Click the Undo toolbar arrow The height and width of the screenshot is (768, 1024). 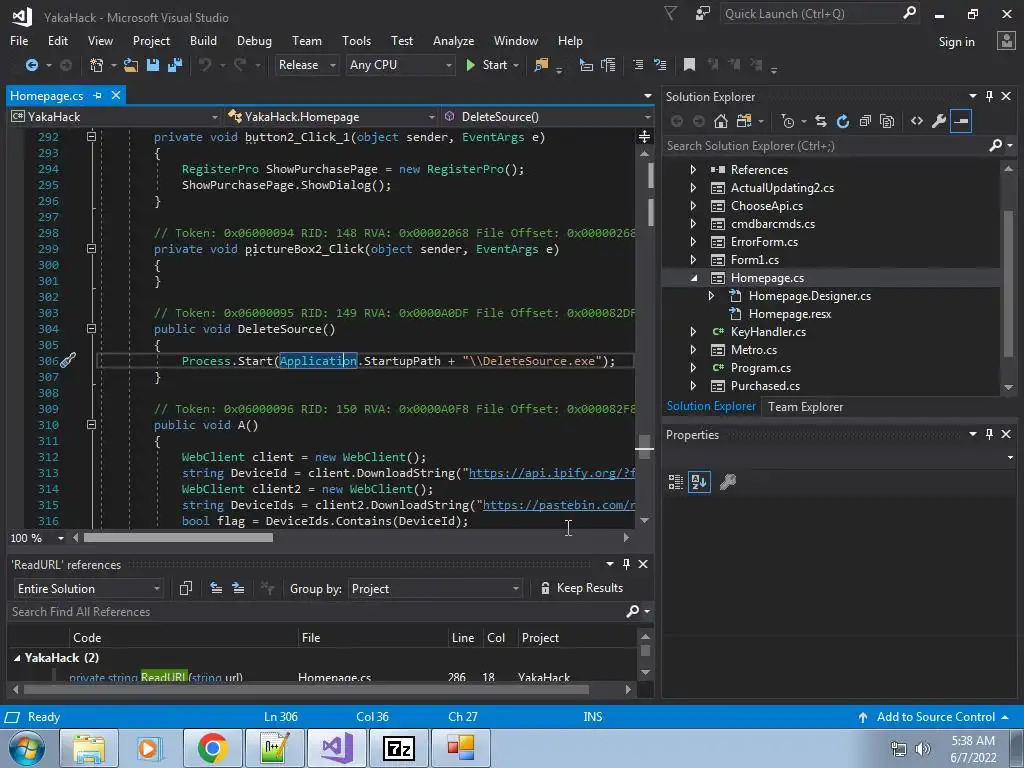coord(205,65)
